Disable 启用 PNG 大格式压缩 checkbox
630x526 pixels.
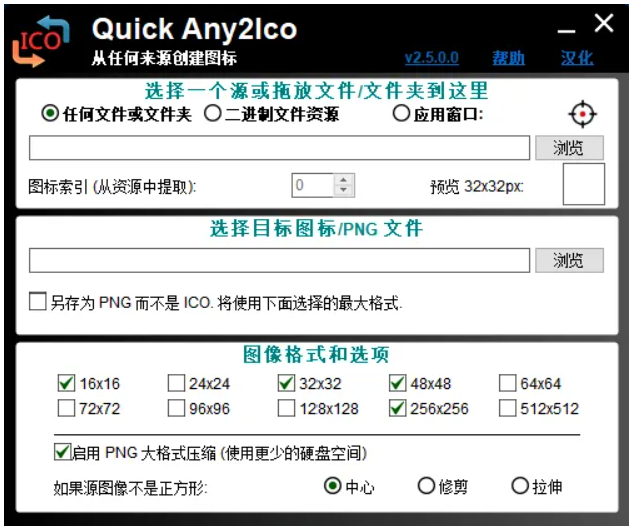click(x=63, y=452)
